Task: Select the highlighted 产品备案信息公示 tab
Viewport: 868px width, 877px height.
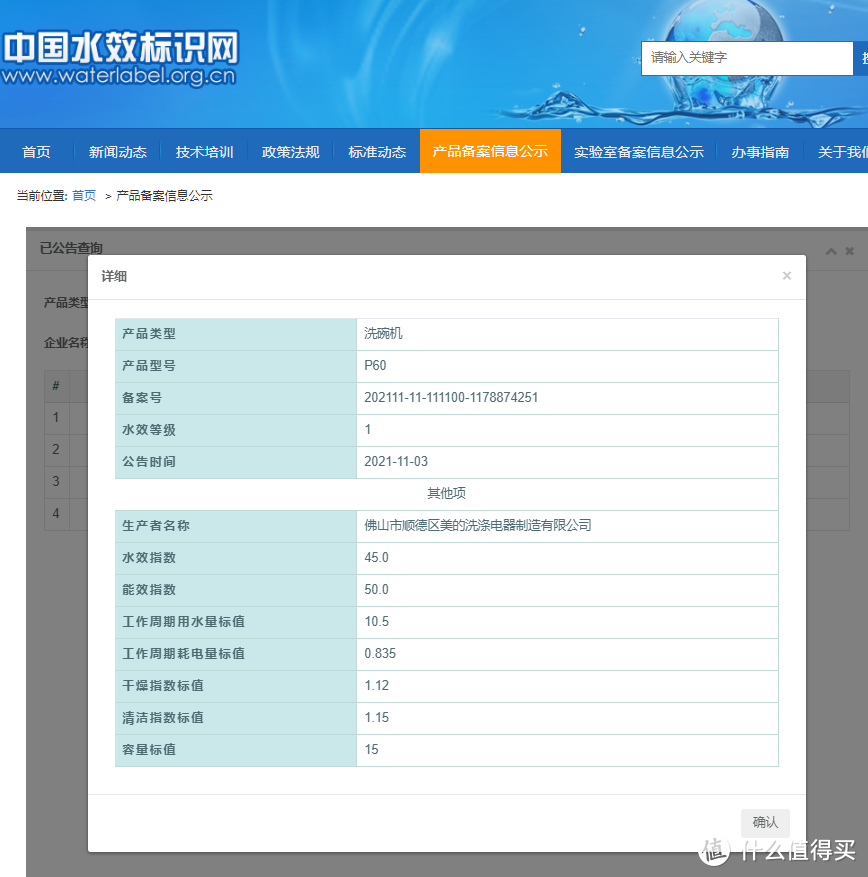Action: pyautogui.click(x=490, y=152)
